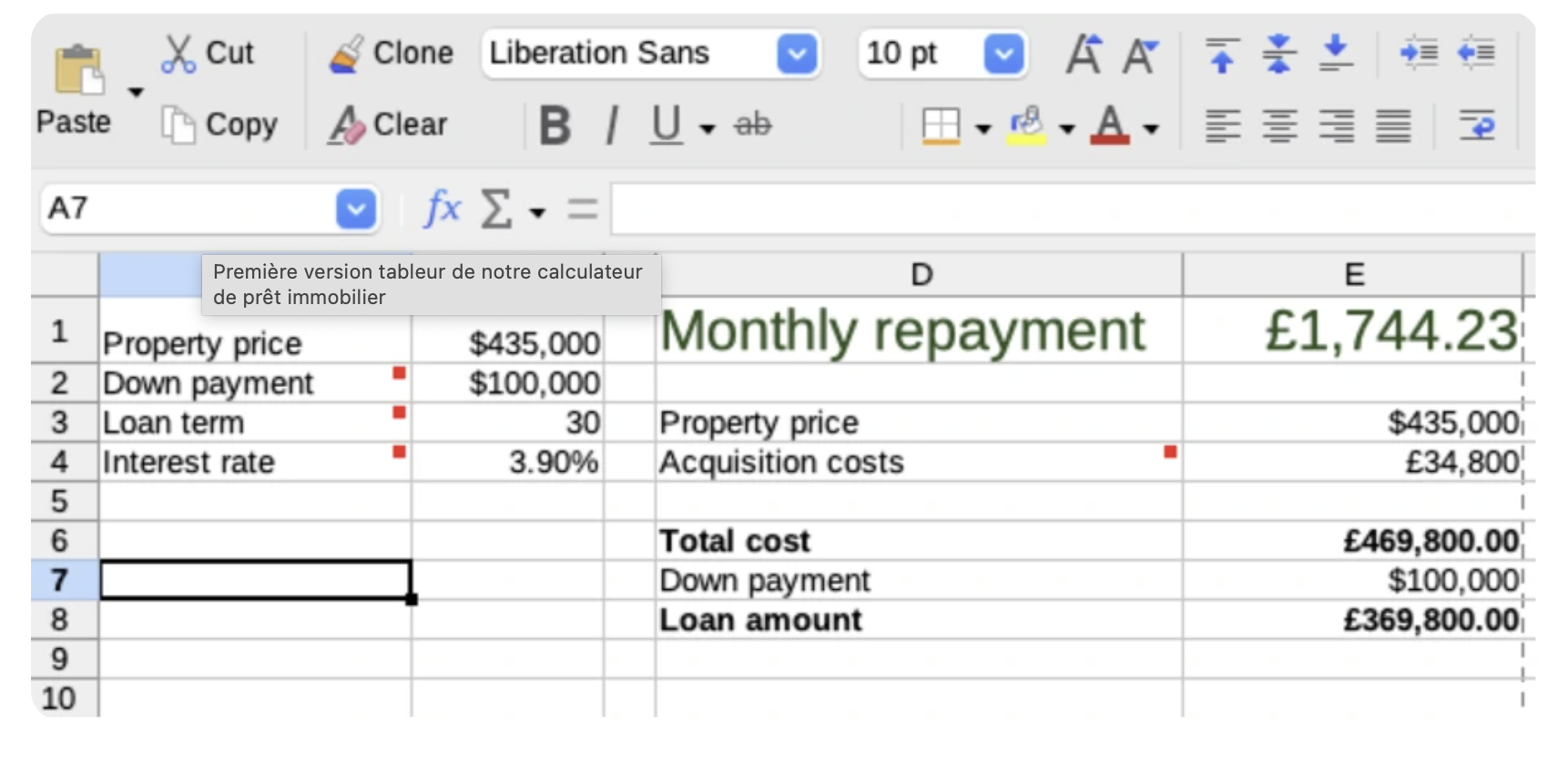Click the align top icon

[x=1222, y=54]
